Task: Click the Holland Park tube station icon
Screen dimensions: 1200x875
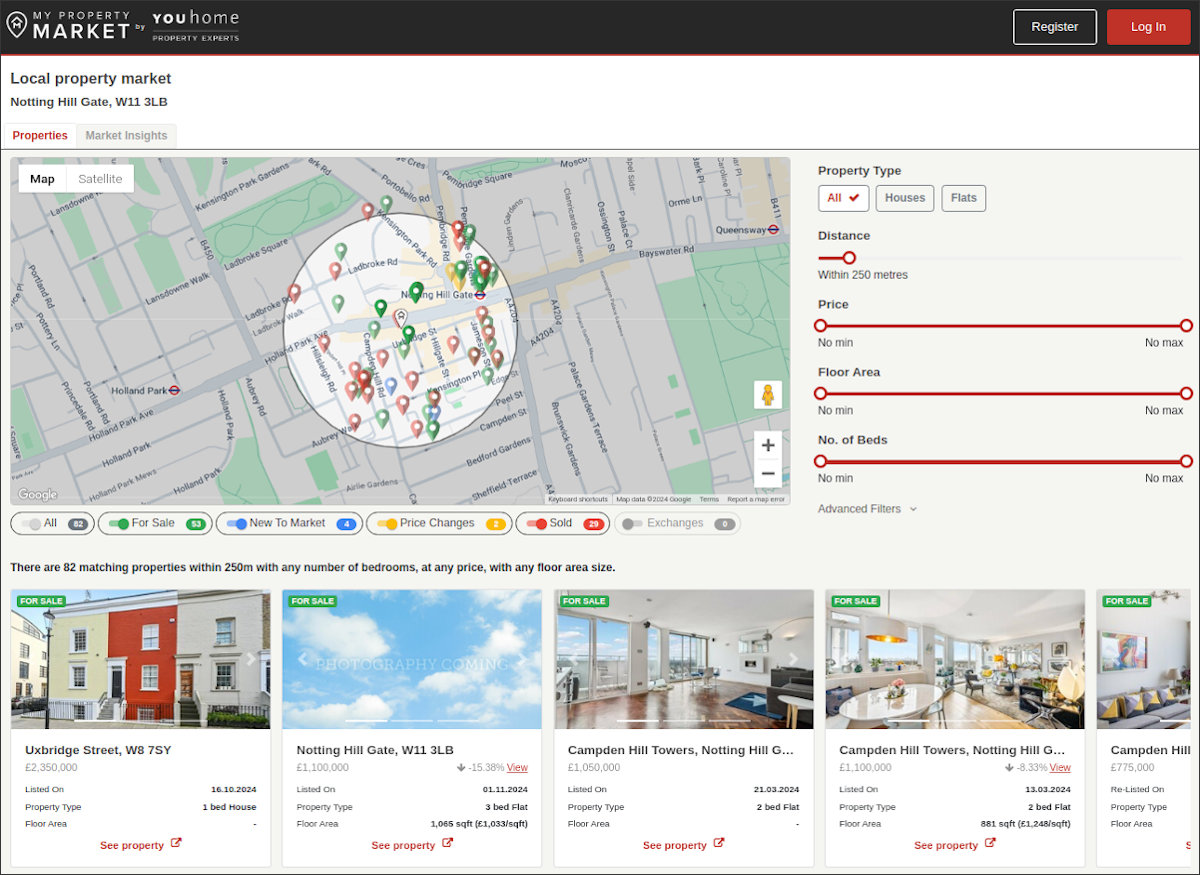Action: tap(175, 390)
